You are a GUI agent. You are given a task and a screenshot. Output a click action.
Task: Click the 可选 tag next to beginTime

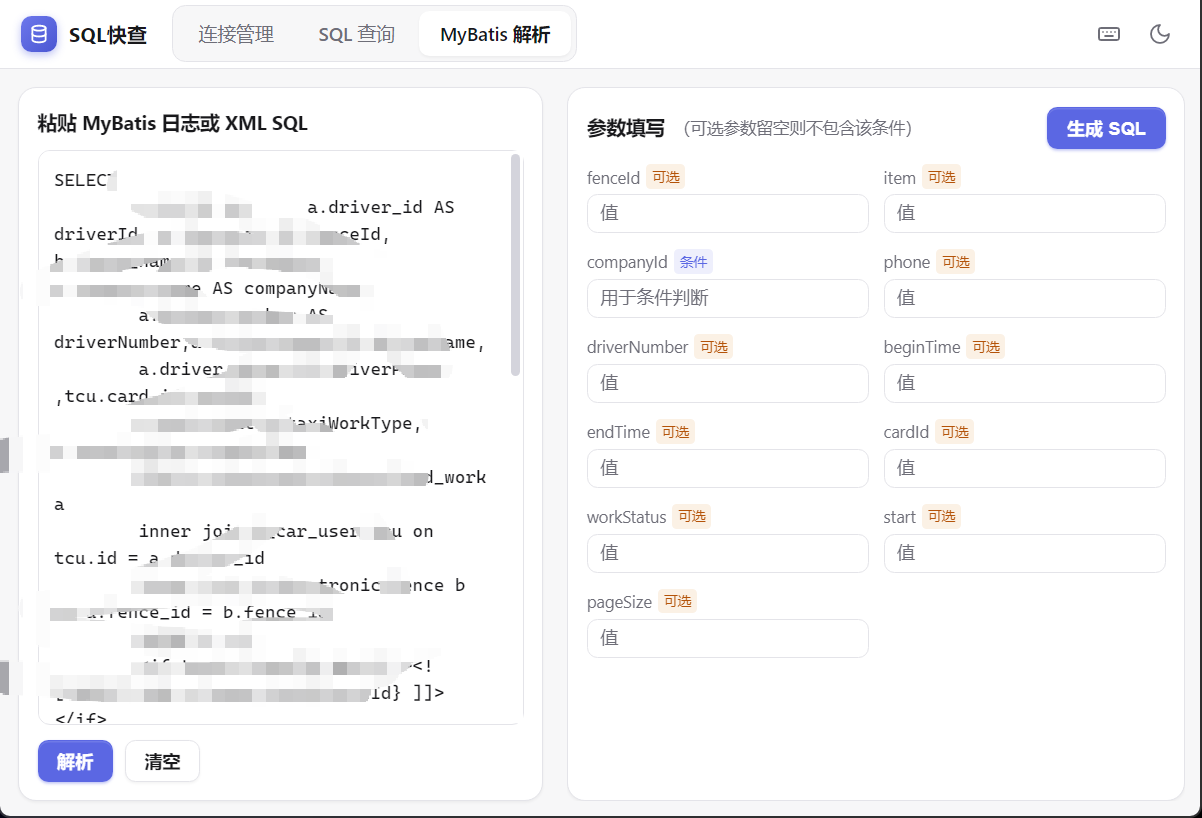985,347
